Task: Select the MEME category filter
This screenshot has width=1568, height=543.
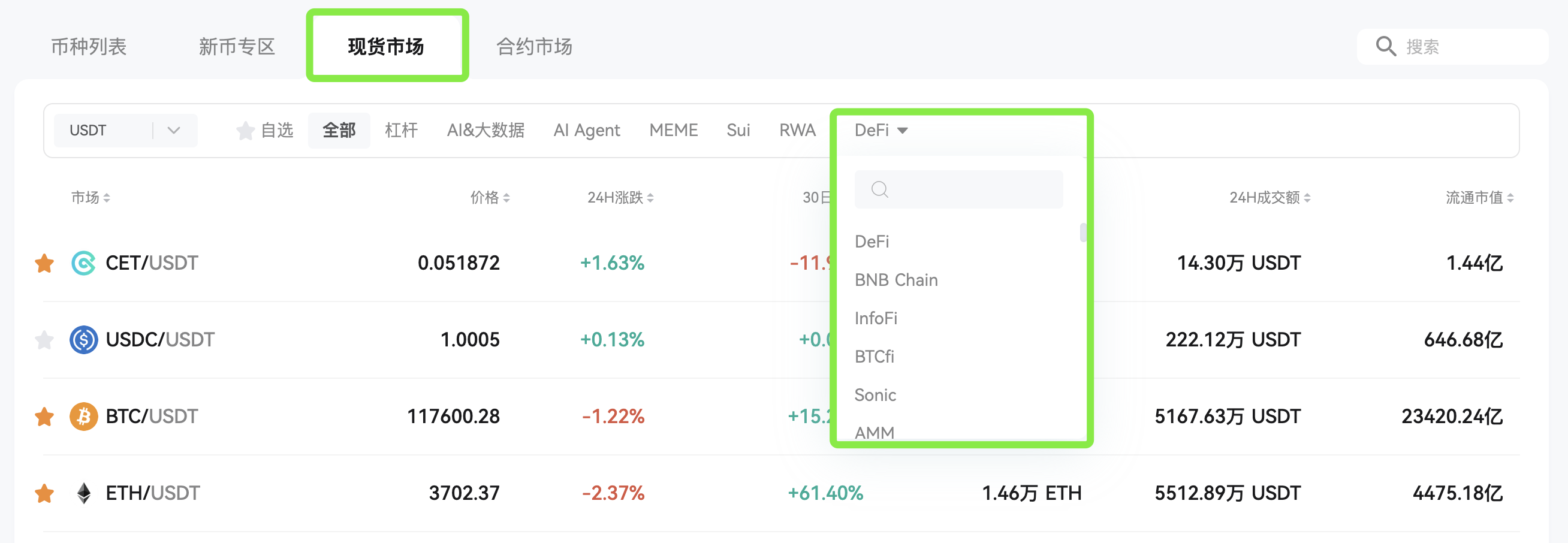Action: coord(673,130)
